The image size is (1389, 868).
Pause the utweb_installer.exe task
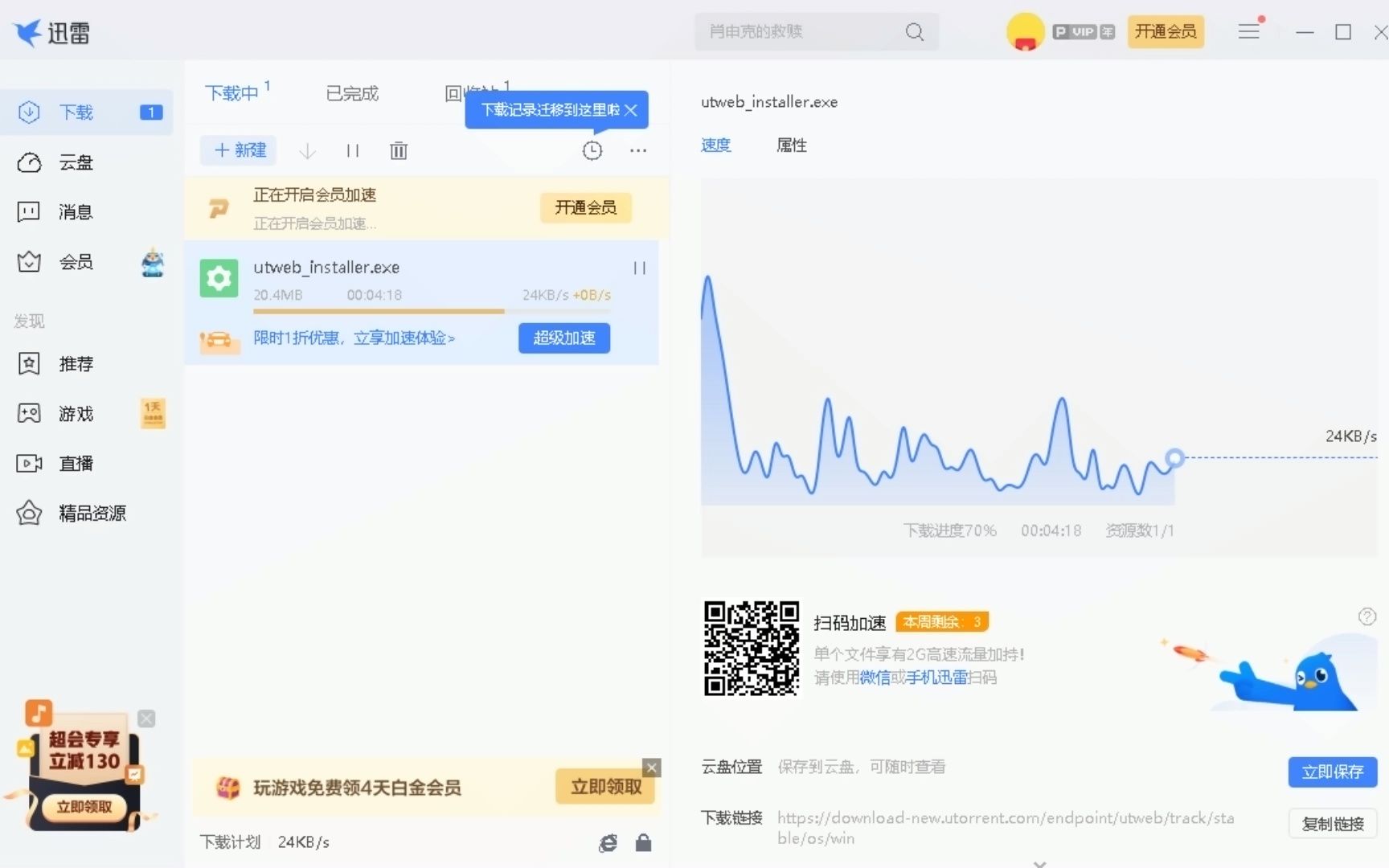pyautogui.click(x=640, y=268)
